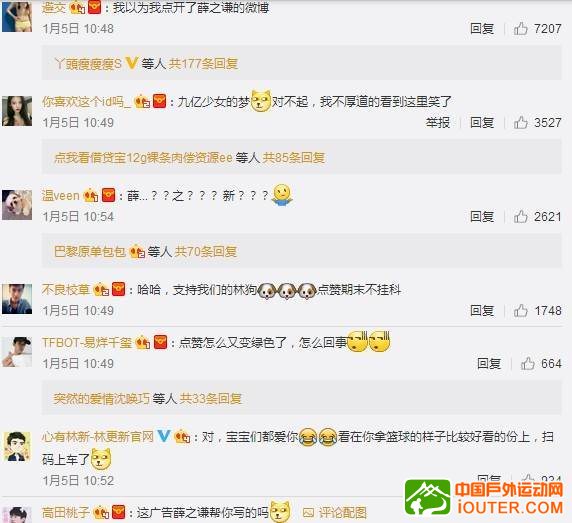Visit 高田桃子 user profile
Image resolution: width=572 pixels, height=523 pixels.
tap(66, 512)
